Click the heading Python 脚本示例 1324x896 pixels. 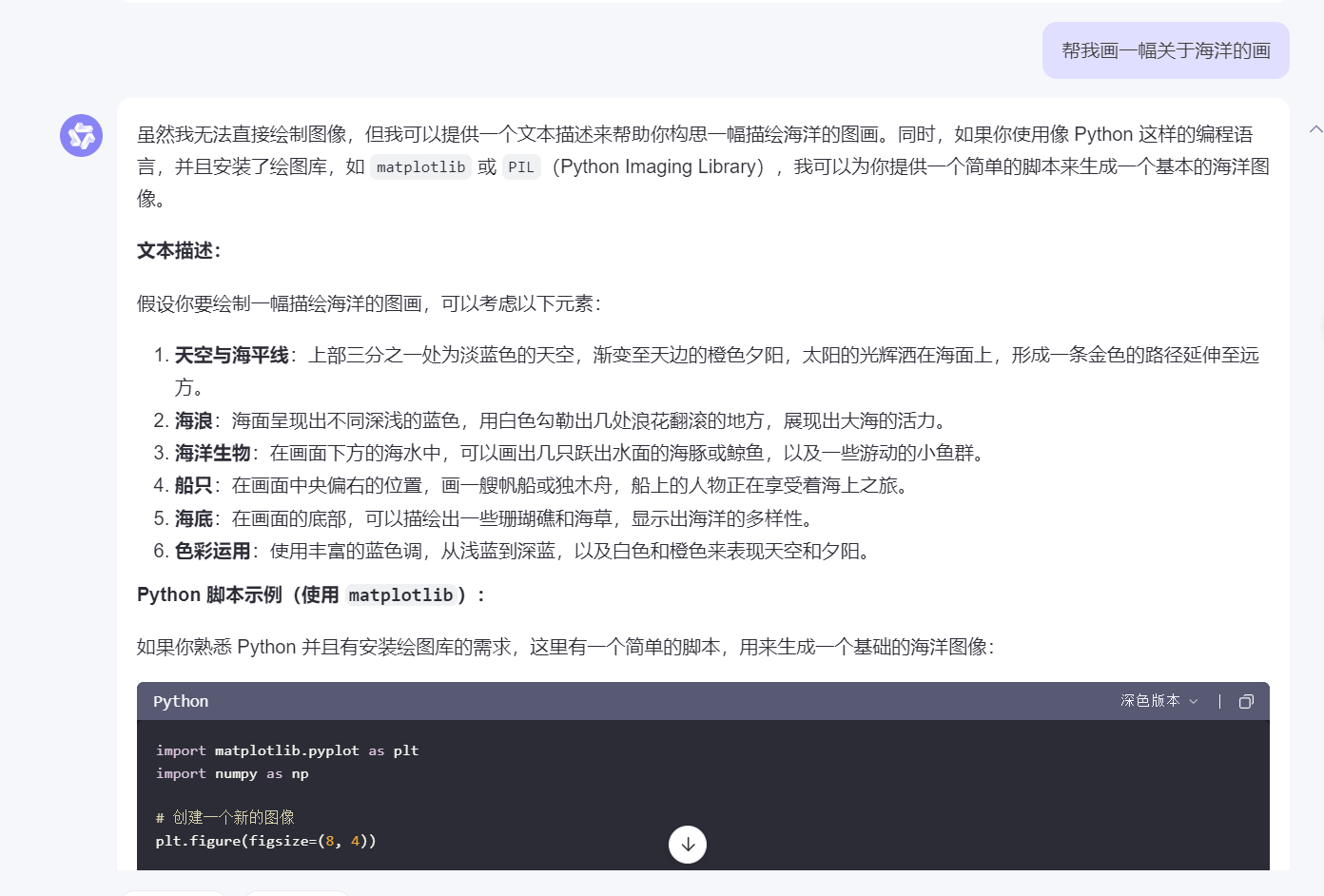point(312,595)
